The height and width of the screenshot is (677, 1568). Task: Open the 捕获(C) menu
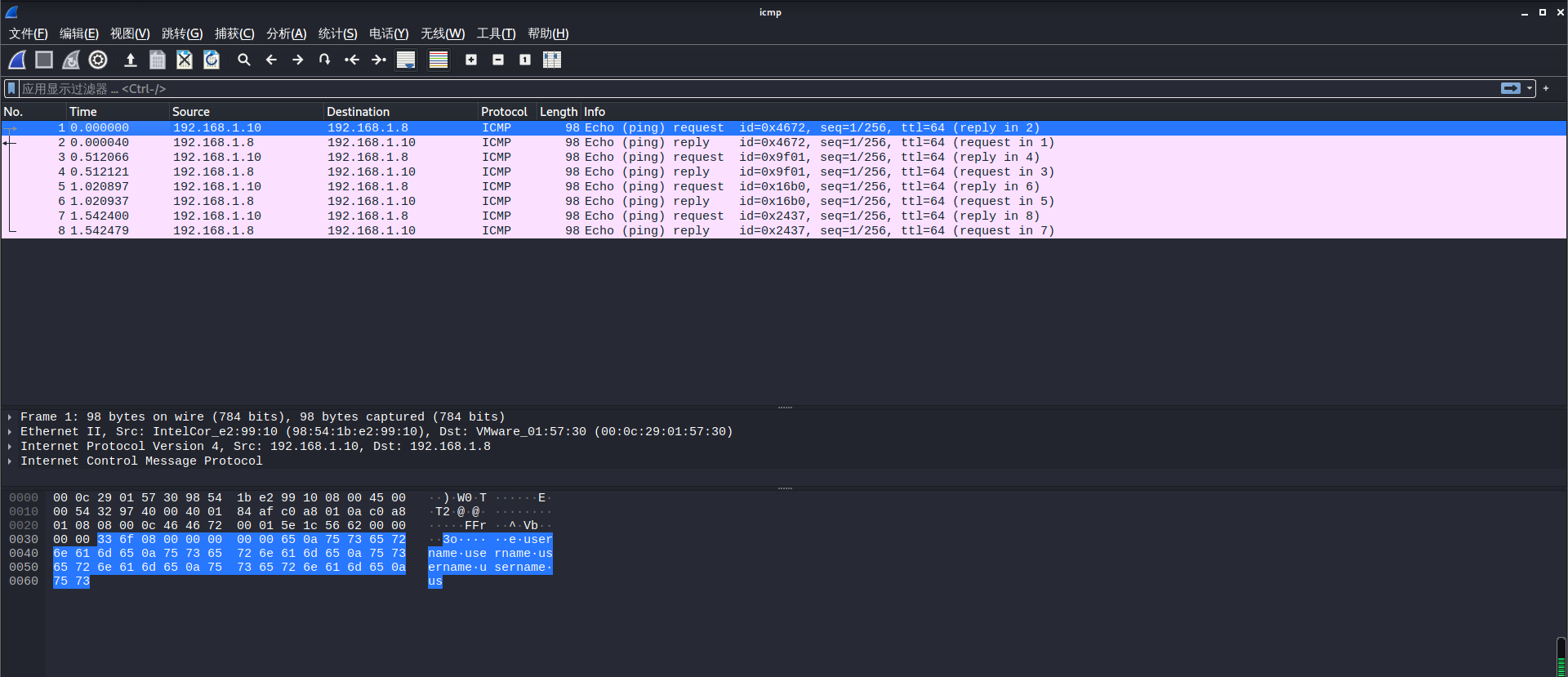pyautogui.click(x=234, y=33)
